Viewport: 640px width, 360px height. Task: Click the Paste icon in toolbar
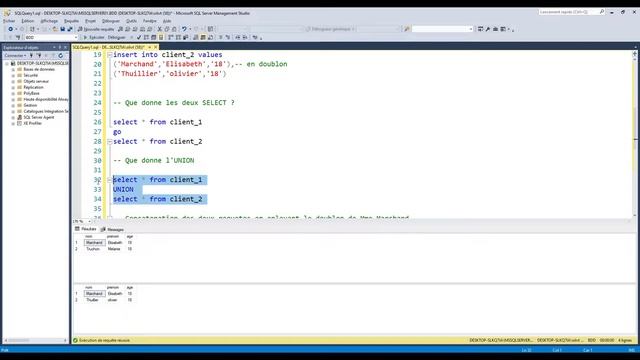click(174, 29)
